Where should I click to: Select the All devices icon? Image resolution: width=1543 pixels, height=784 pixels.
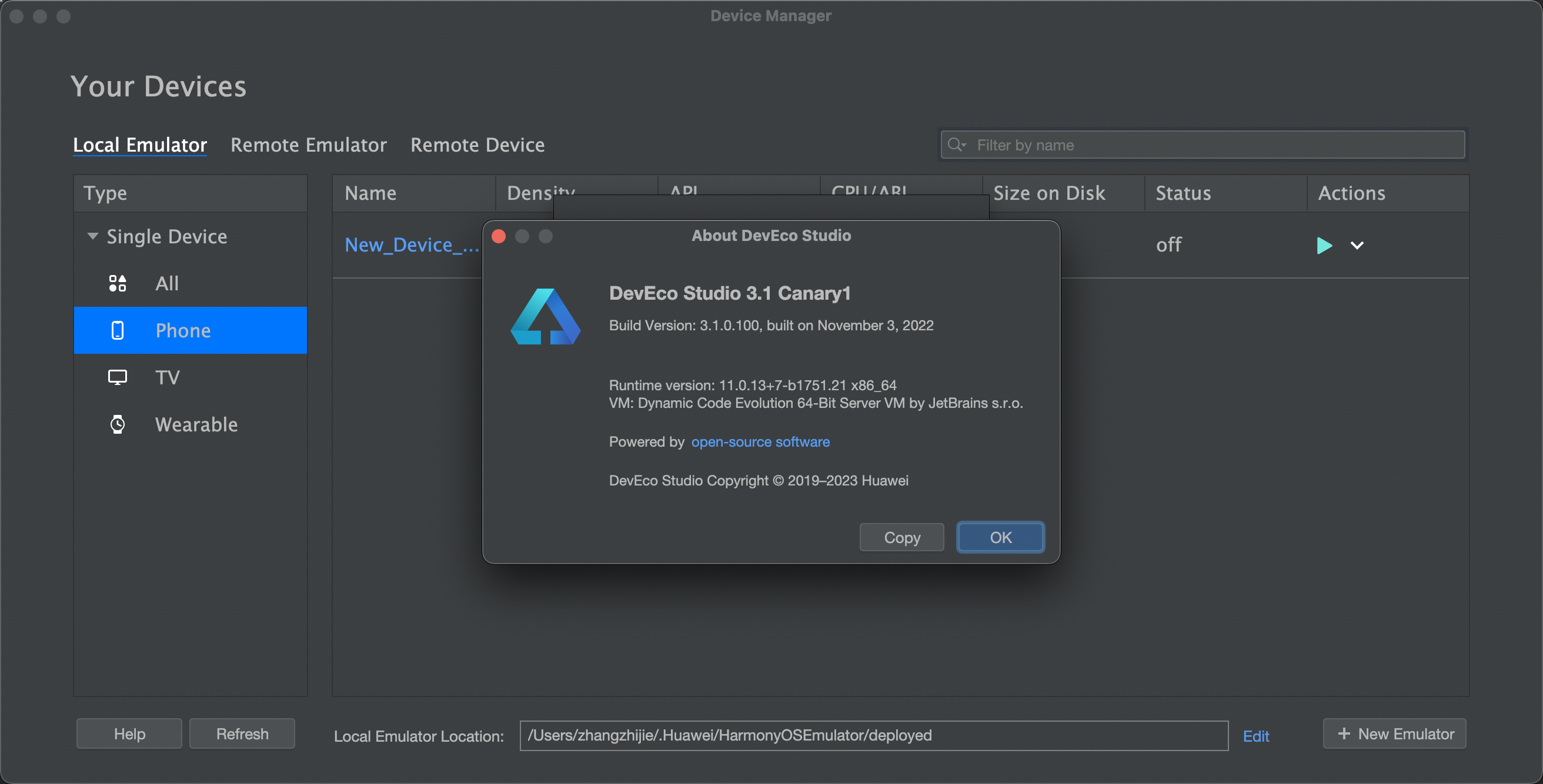click(x=118, y=283)
